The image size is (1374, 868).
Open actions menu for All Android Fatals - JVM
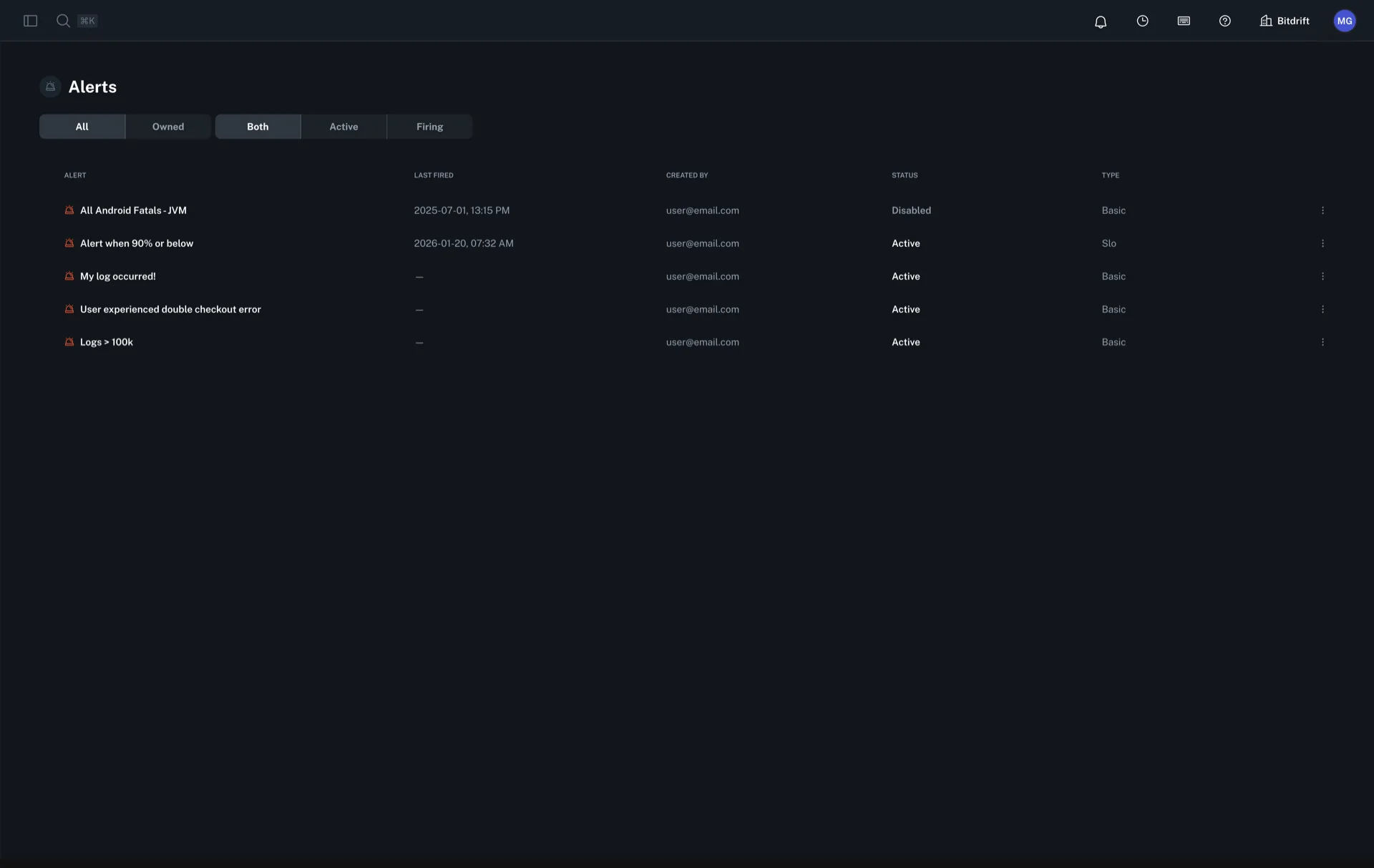tap(1322, 210)
